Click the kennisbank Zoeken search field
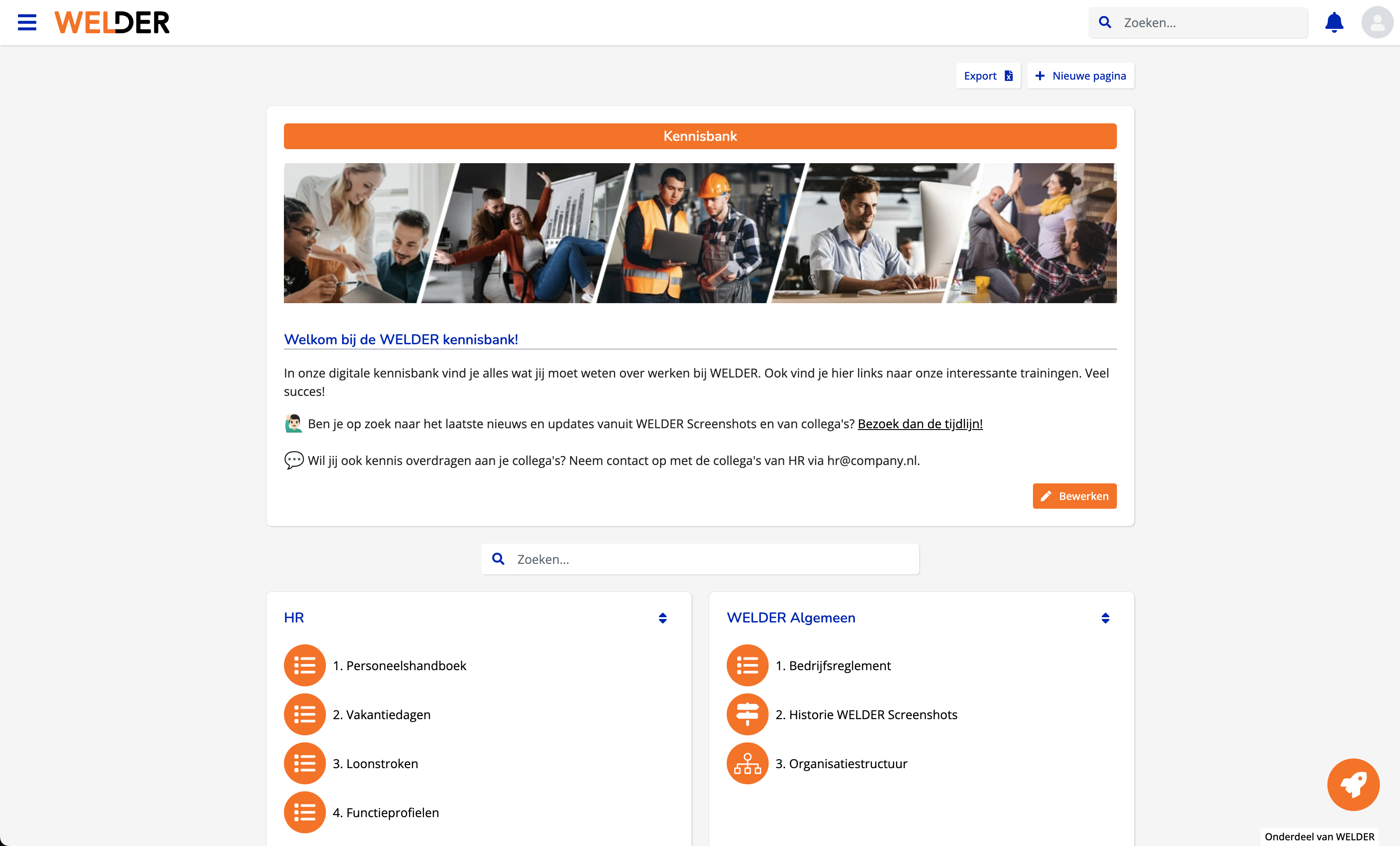Viewport: 1400px width, 846px height. coord(710,559)
